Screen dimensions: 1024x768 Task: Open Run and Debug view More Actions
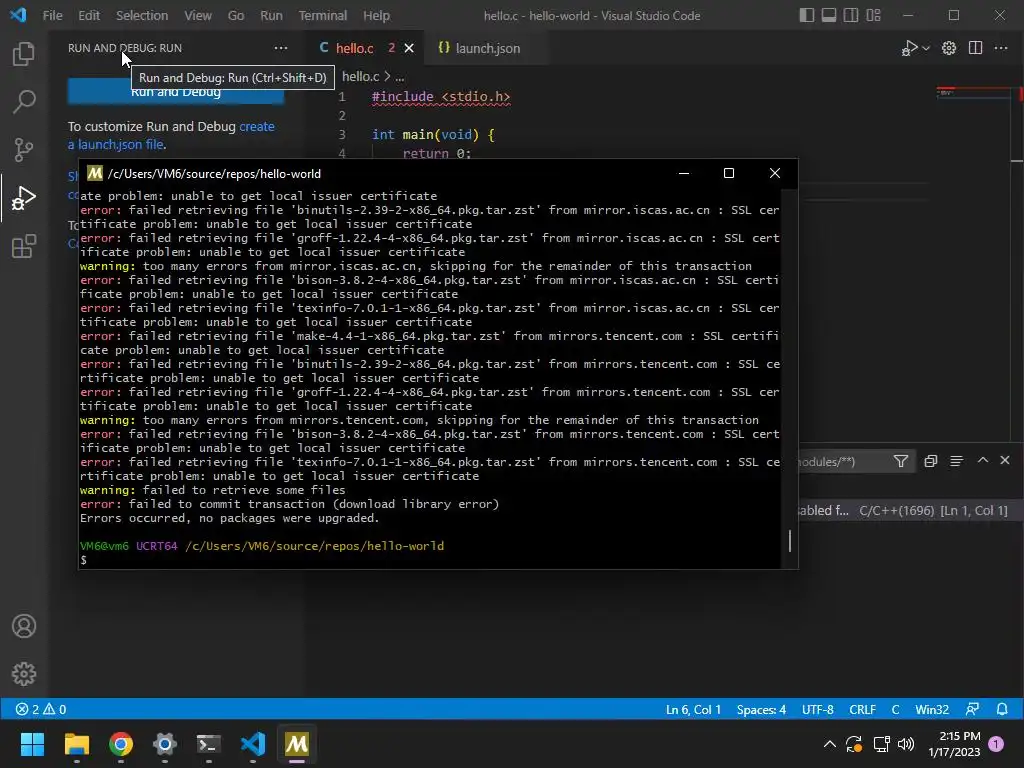coord(281,48)
